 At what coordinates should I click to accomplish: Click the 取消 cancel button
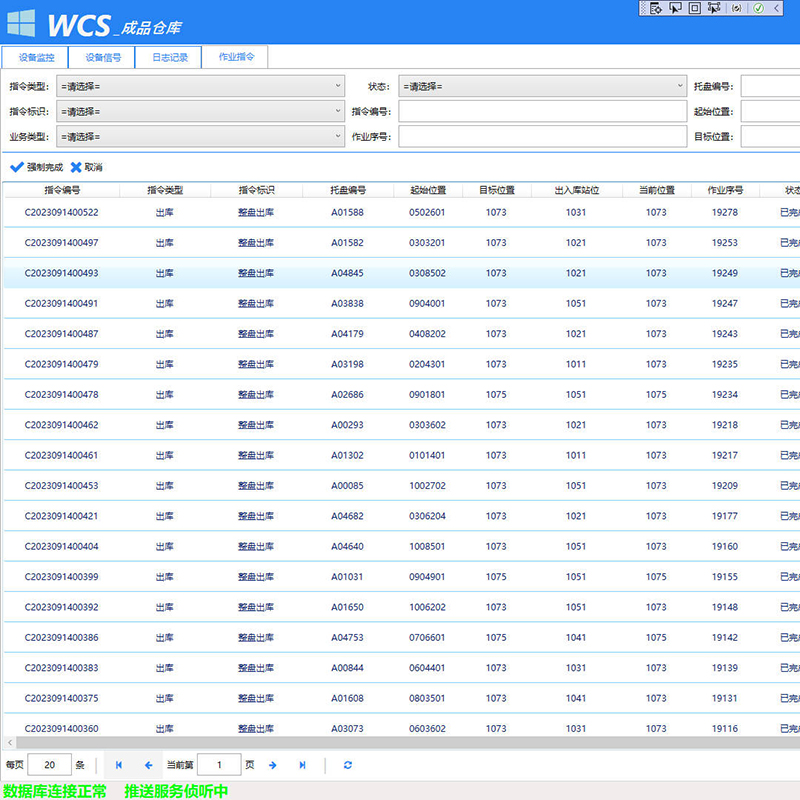point(87,167)
